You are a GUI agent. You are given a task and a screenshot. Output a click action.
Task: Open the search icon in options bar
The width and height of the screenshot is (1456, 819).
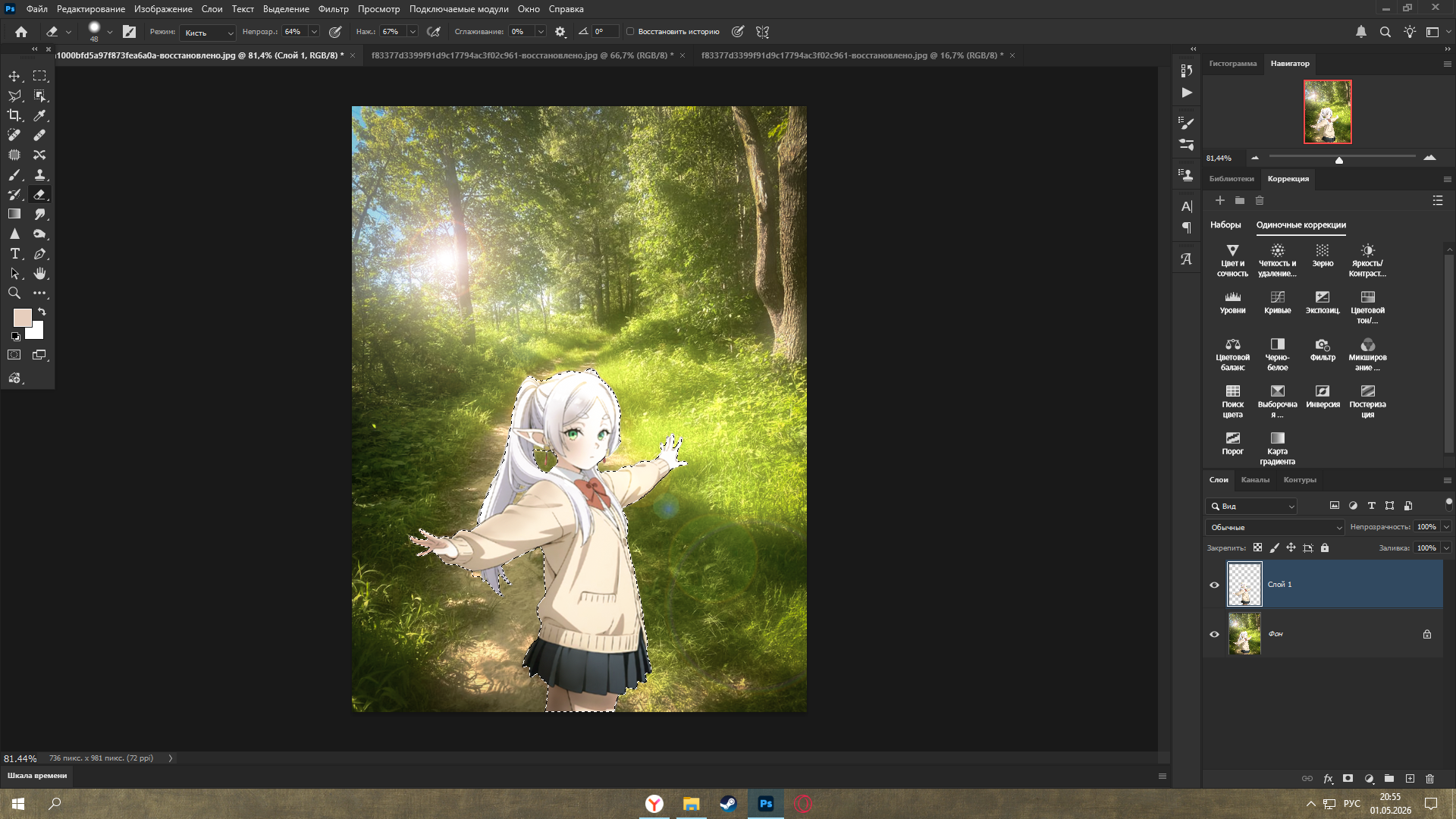click(1385, 32)
